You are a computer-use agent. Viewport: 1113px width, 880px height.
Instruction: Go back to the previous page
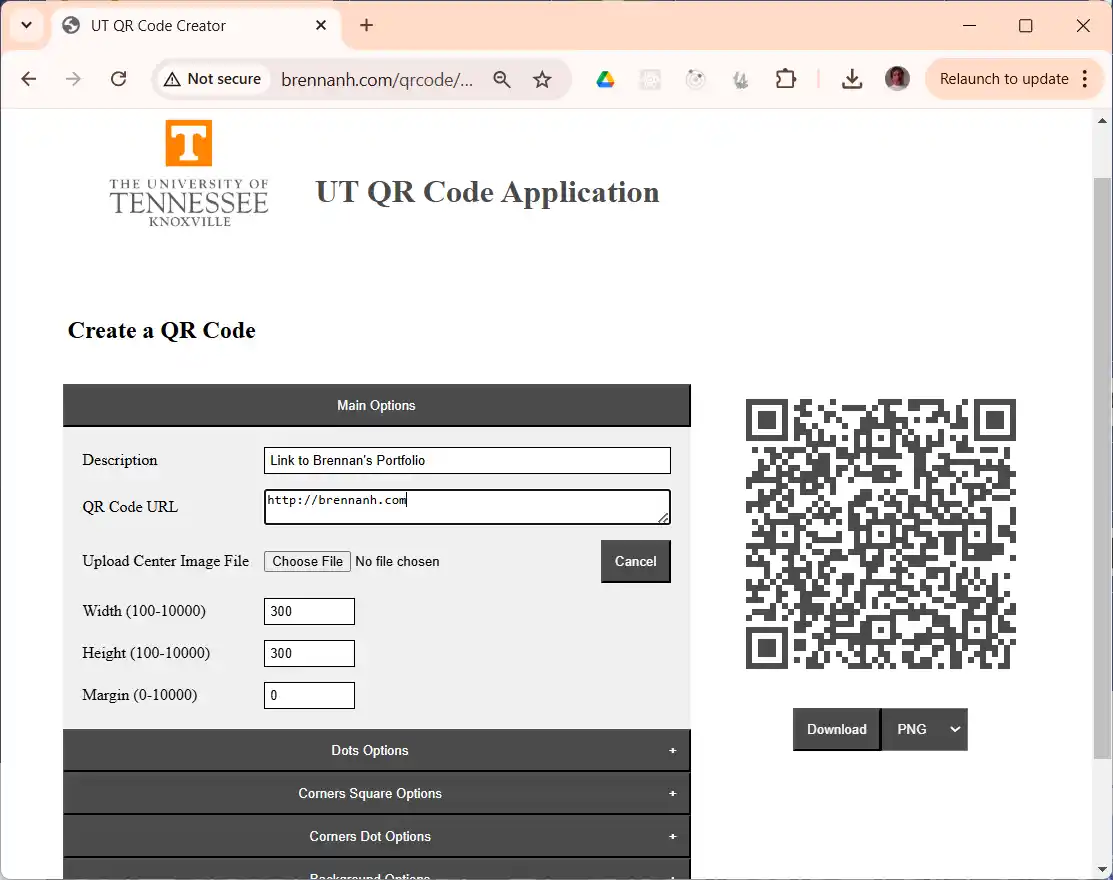(x=28, y=79)
